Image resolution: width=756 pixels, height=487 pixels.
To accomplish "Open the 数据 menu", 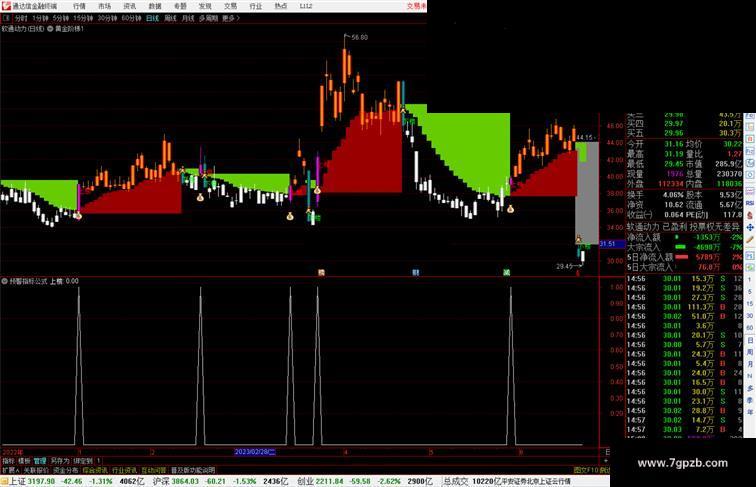I will pyautogui.click(x=155, y=6).
